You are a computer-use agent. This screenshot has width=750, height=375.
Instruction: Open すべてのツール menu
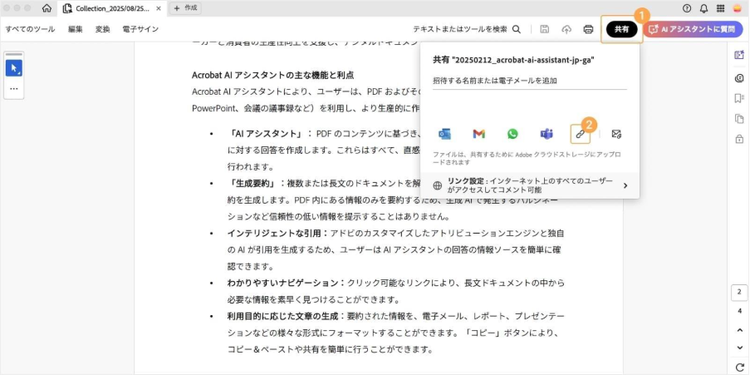click(x=30, y=29)
